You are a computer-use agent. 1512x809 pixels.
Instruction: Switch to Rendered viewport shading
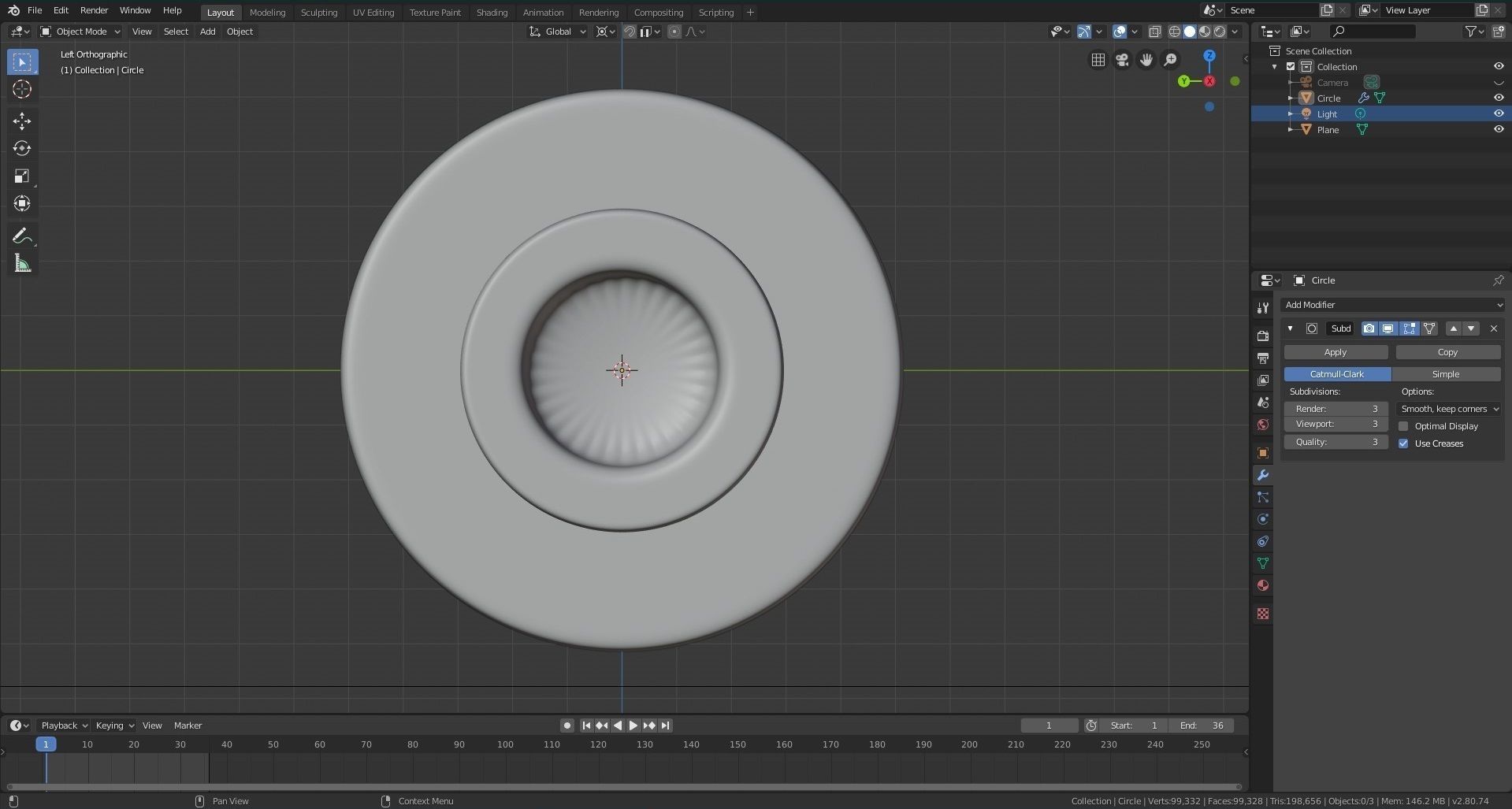click(1219, 32)
